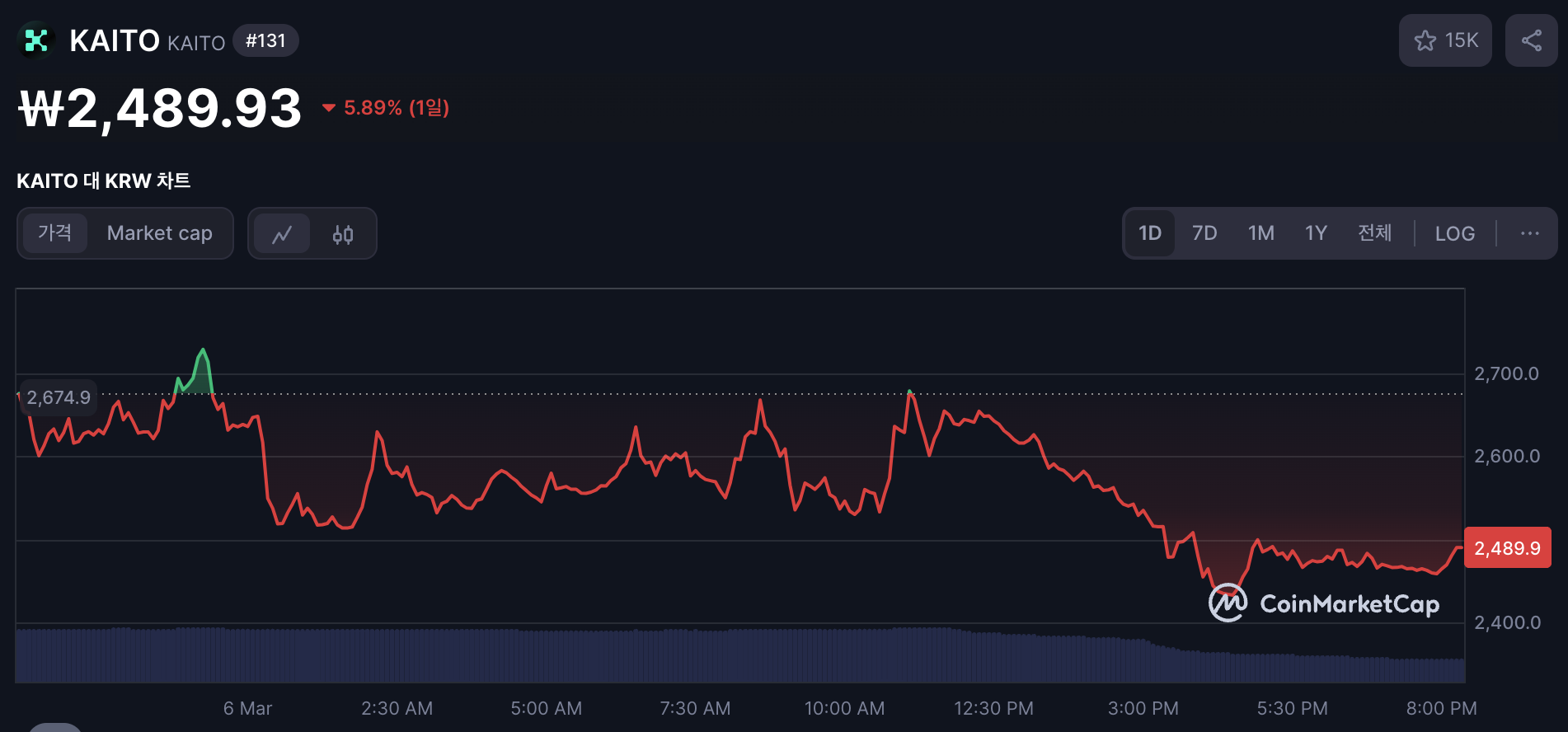1568x732 pixels.
Task: Click the KAITO coin logo icon
Action: click(35, 40)
